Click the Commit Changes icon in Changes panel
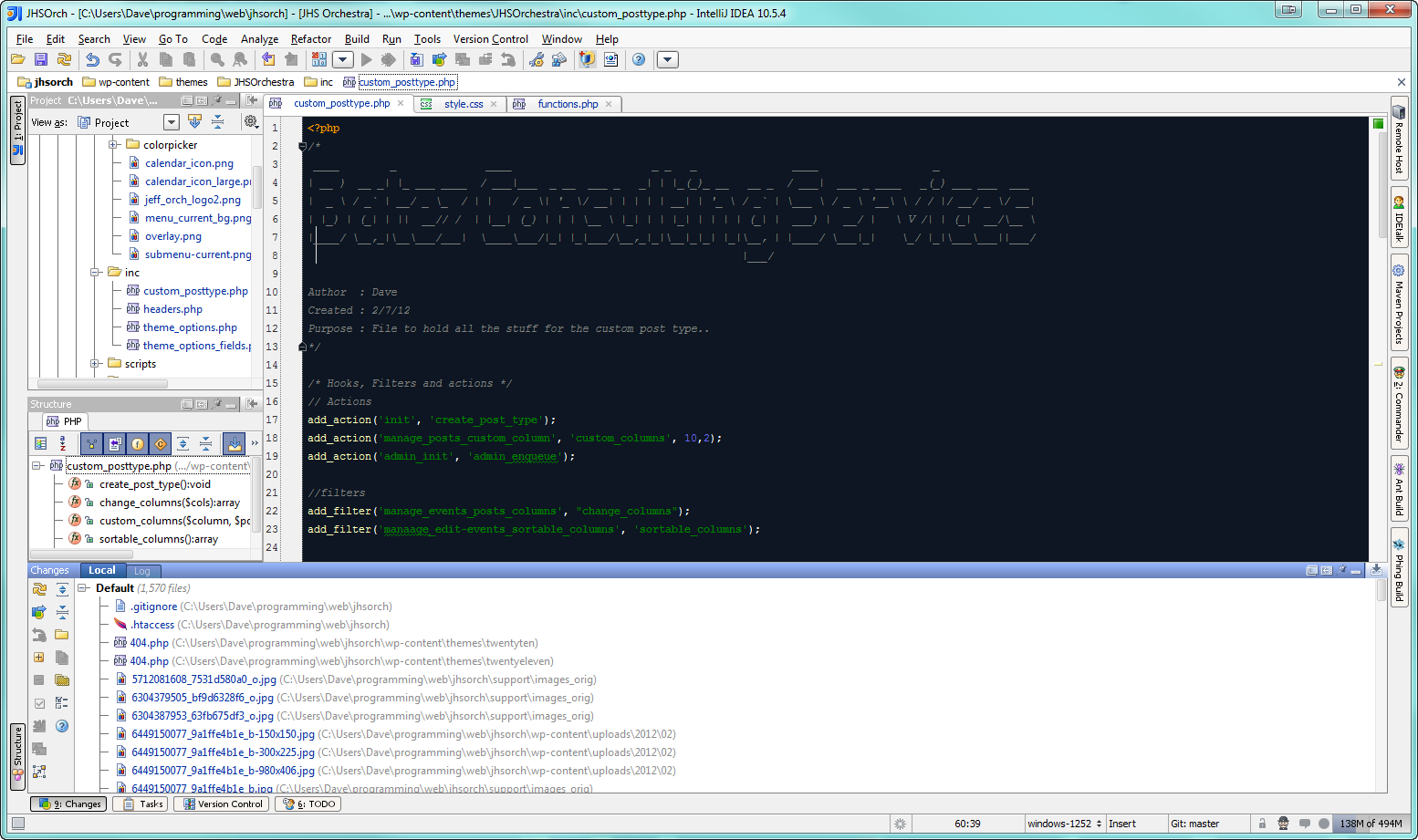This screenshot has width=1418, height=840. 38,611
